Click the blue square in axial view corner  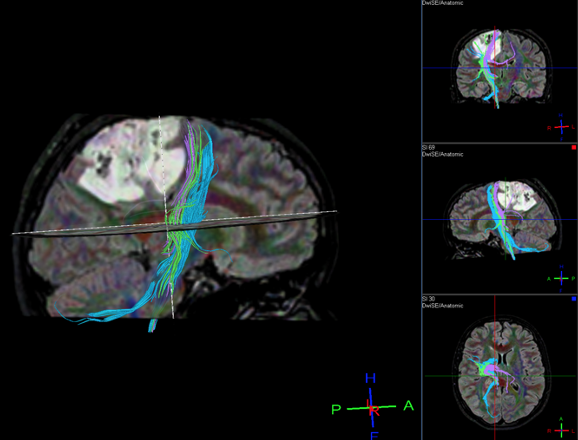(x=574, y=299)
